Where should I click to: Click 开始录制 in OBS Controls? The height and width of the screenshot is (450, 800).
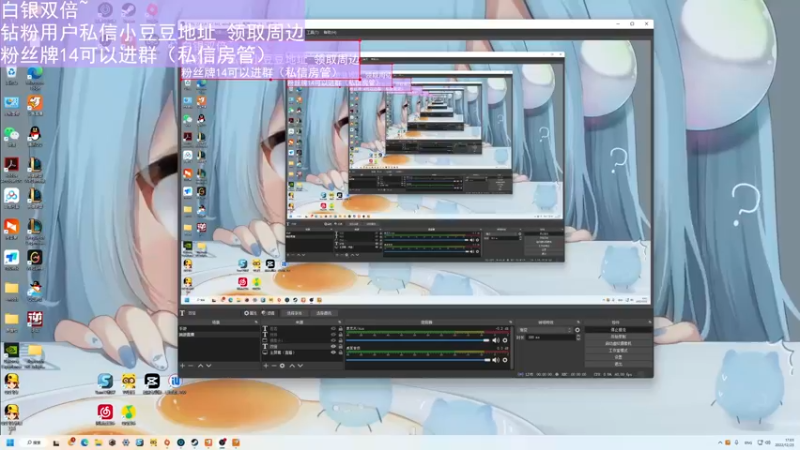coord(618,336)
